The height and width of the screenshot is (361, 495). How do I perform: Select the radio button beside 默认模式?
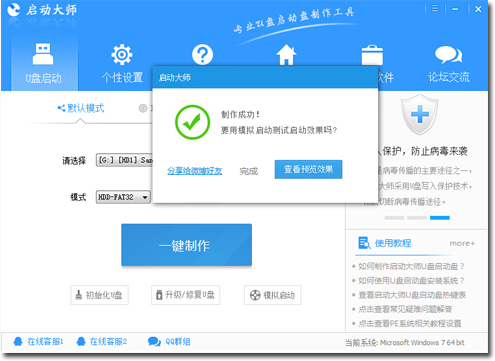[143, 108]
